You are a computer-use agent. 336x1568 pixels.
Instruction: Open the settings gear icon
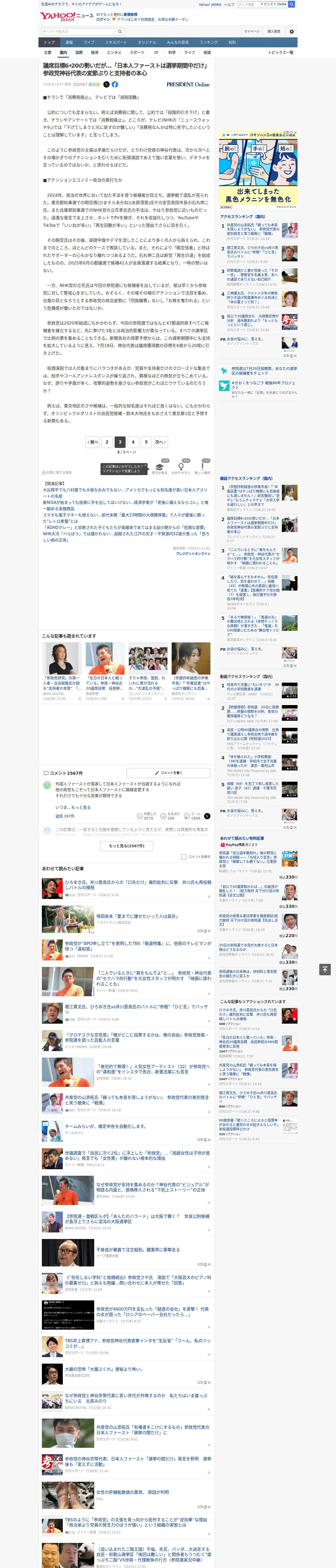point(292,32)
